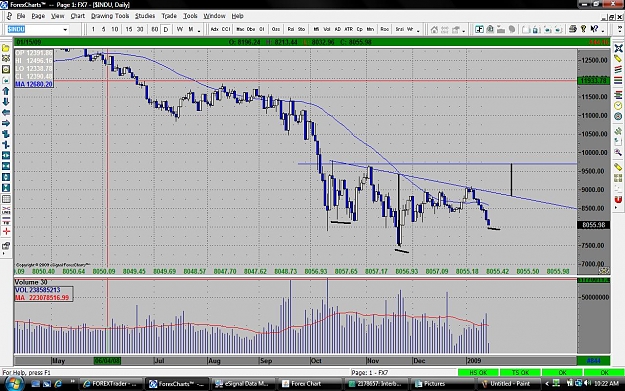Click the left arrow icon in left sidebar
The height and width of the screenshot is (391, 625).
click(x=6, y=113)
